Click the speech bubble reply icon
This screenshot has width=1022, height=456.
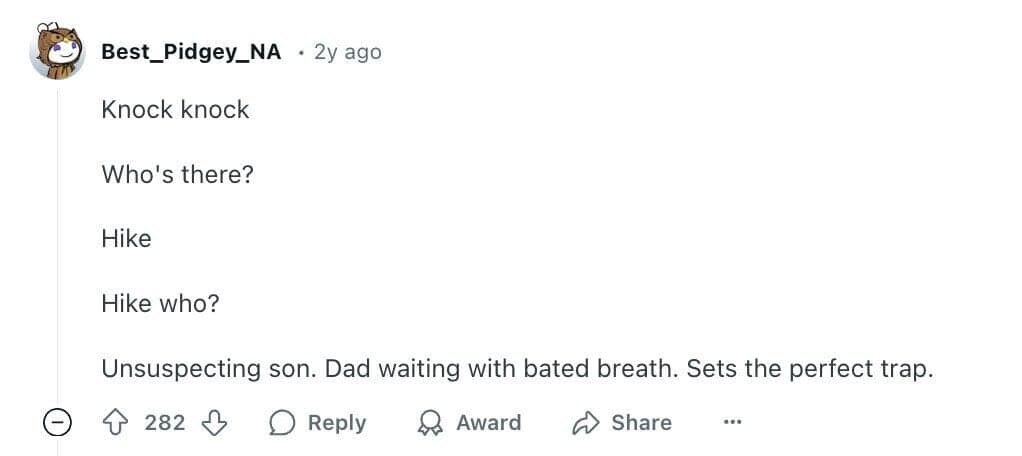[x=282, y=423]
